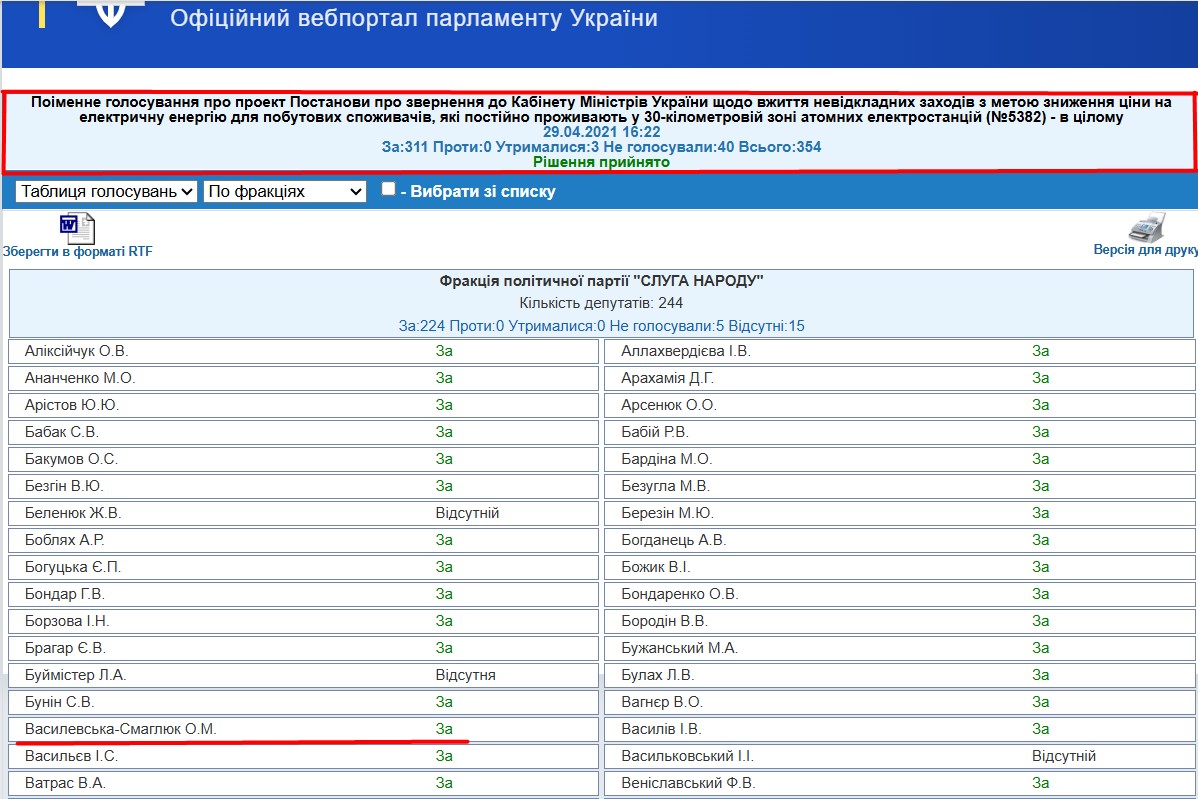Select deputy name 'Богуцька Є.П.'
1198x799 pixels.
click(x=73, y=567)
